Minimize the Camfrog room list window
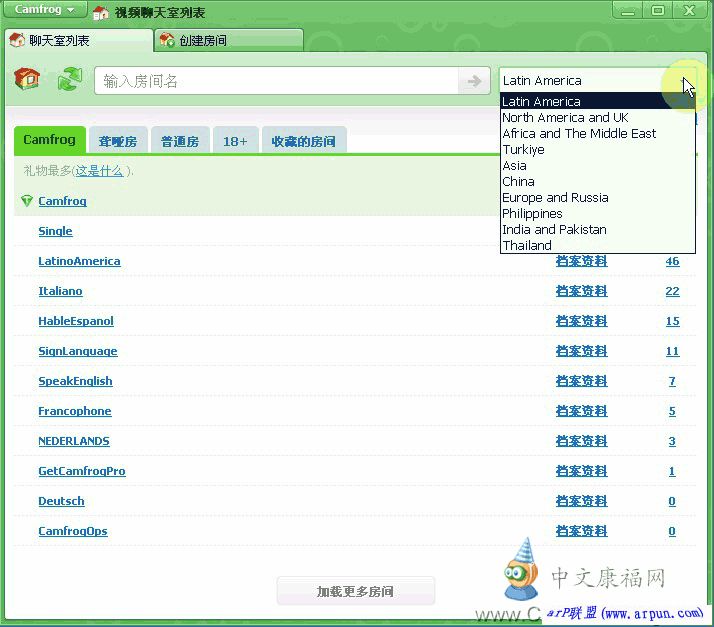714x627 pixels. 627,10
